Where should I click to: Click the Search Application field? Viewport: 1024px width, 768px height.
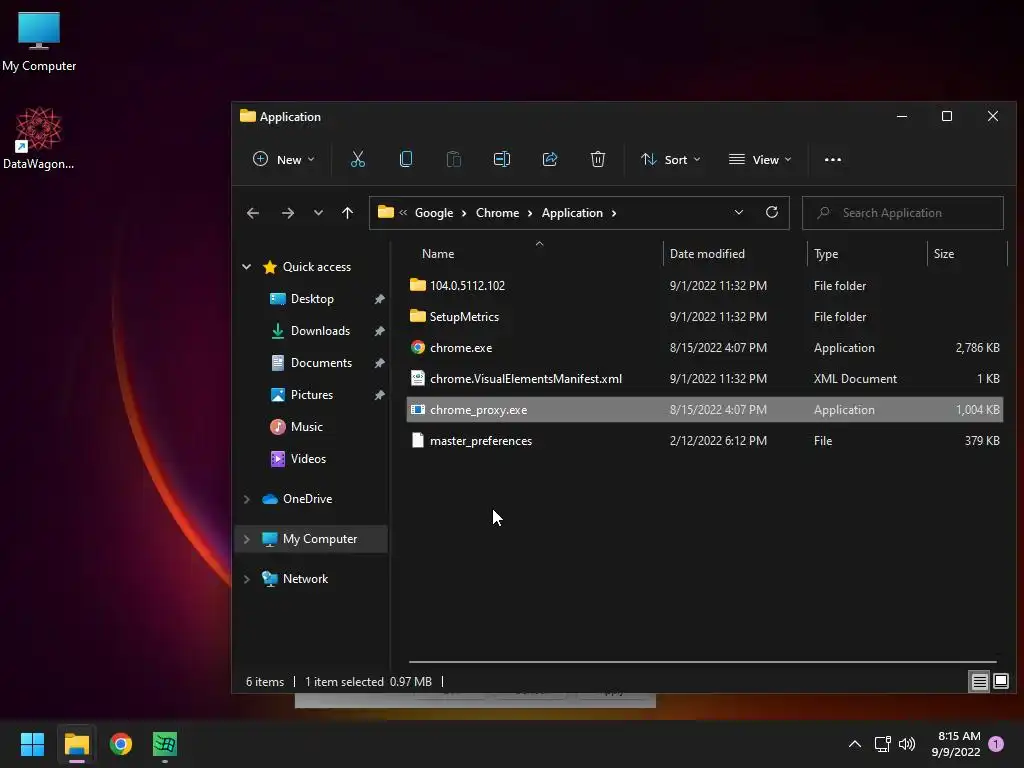click(x=903, y=213)
